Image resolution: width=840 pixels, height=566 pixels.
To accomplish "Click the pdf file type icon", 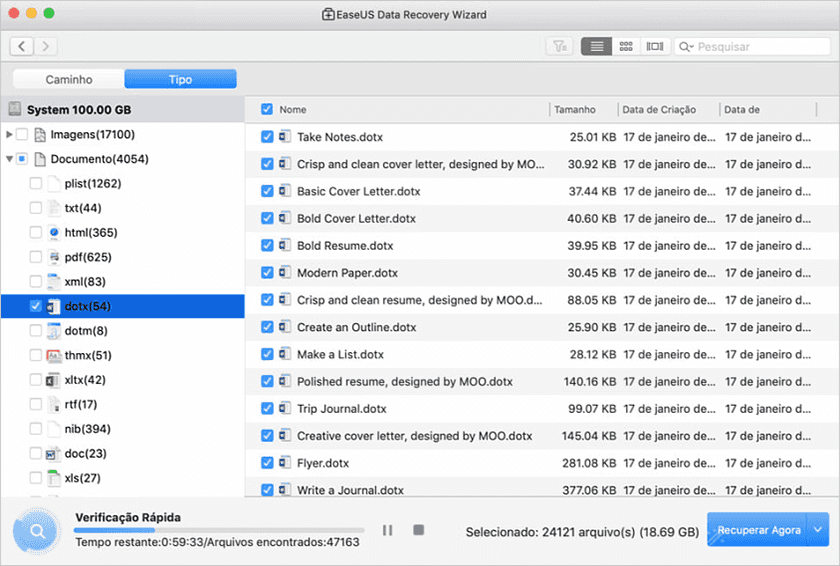I will (x=54, y=257).
